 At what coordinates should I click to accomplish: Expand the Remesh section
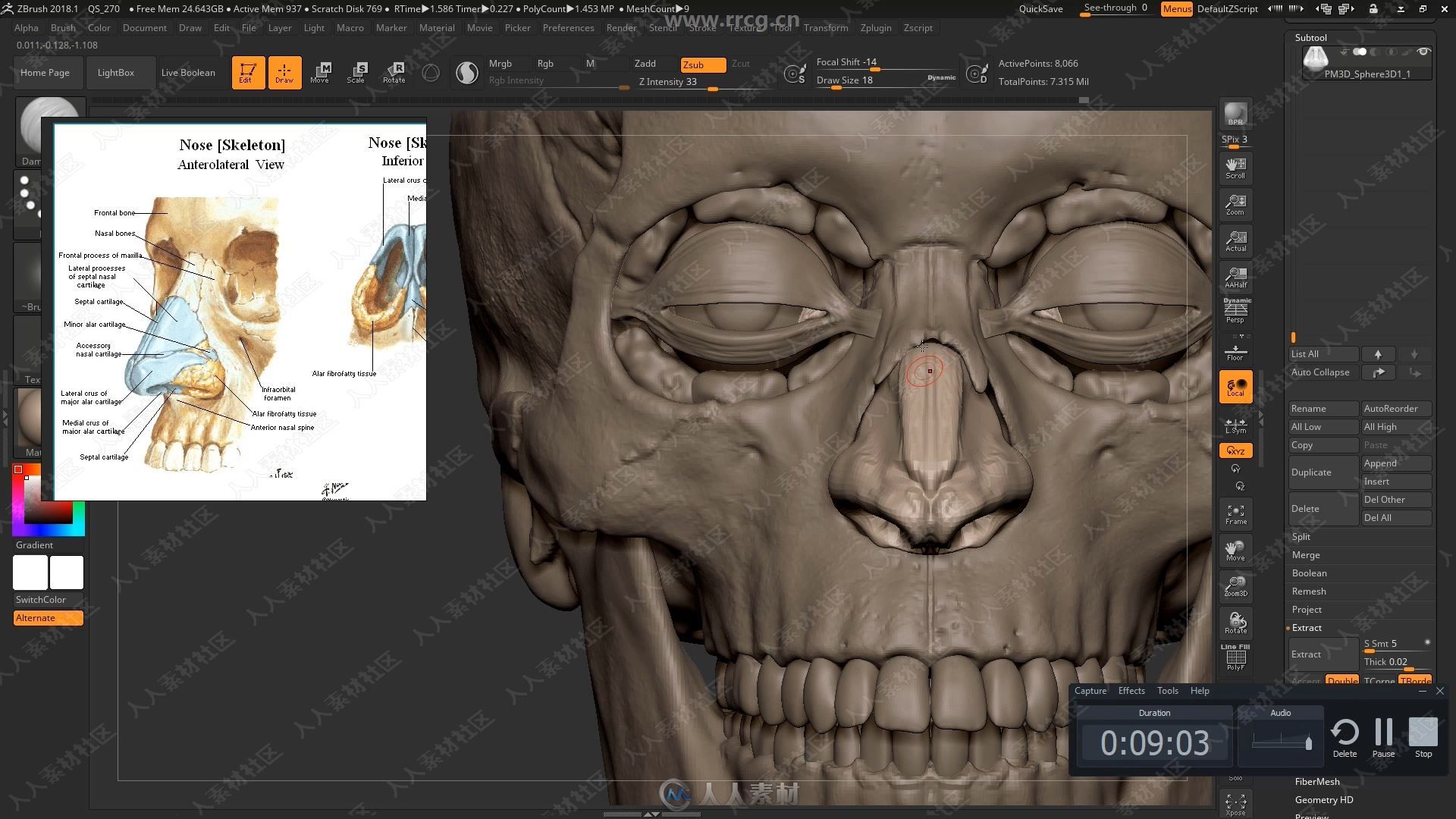pos(1309,591)
